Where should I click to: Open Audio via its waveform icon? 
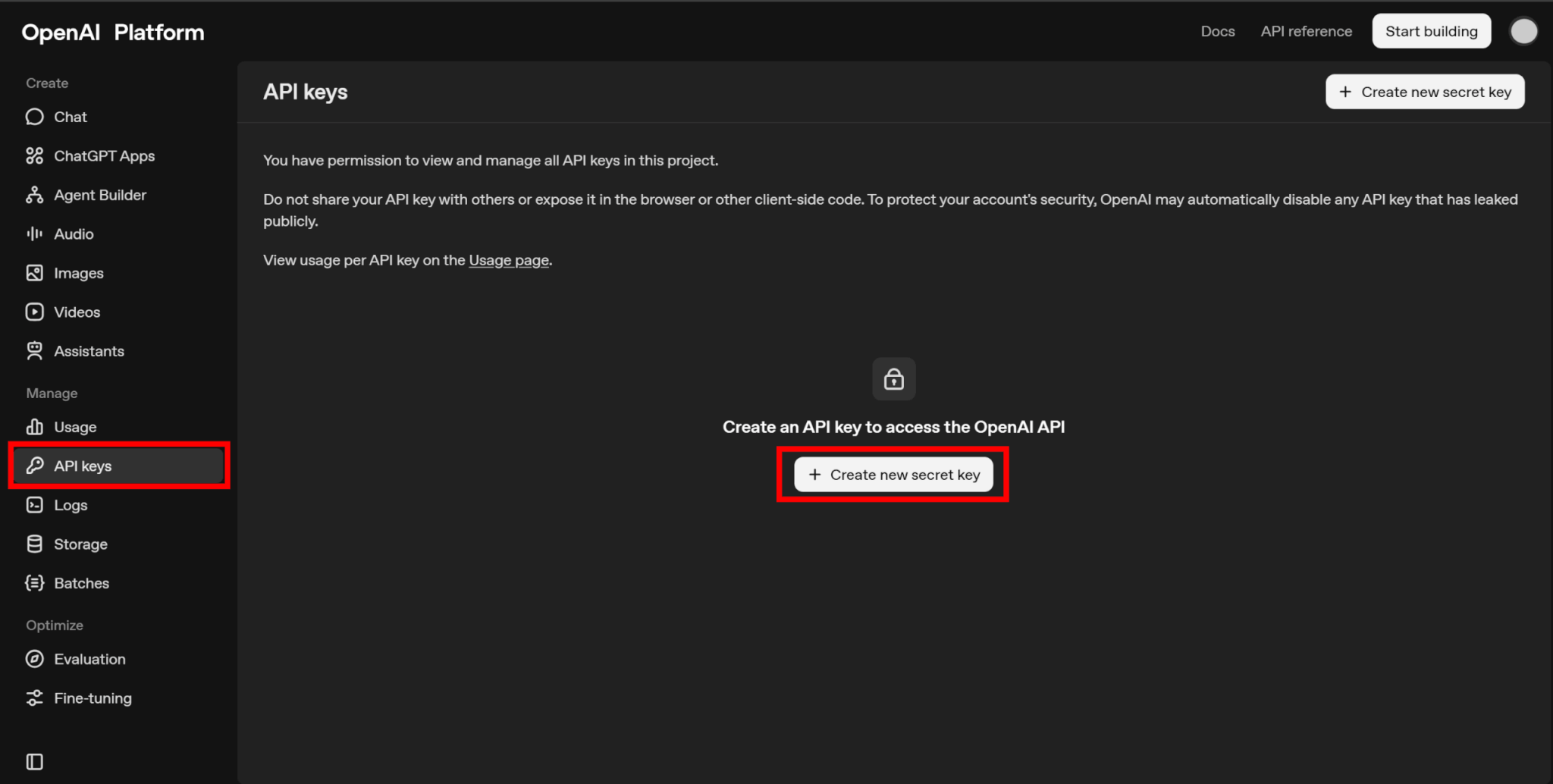click(35, 234)
